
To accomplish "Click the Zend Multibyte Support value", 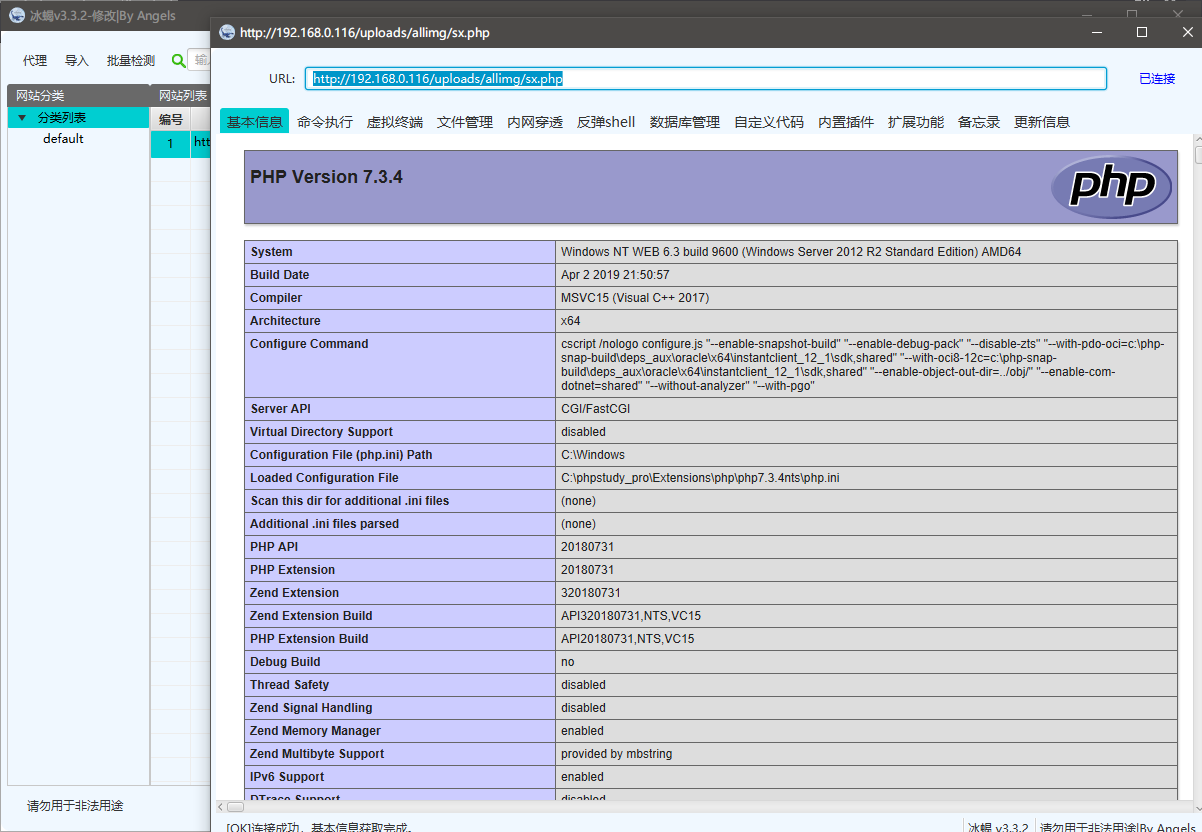I will click(x=616, y=754).
